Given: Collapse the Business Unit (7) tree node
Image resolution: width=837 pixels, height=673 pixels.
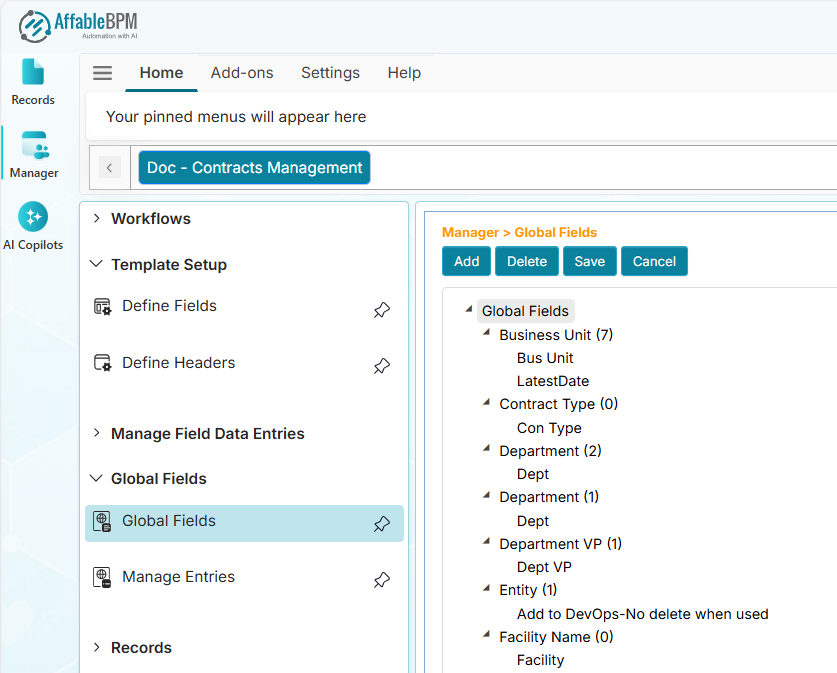Looking at the screenshot, I should (486, 333).
